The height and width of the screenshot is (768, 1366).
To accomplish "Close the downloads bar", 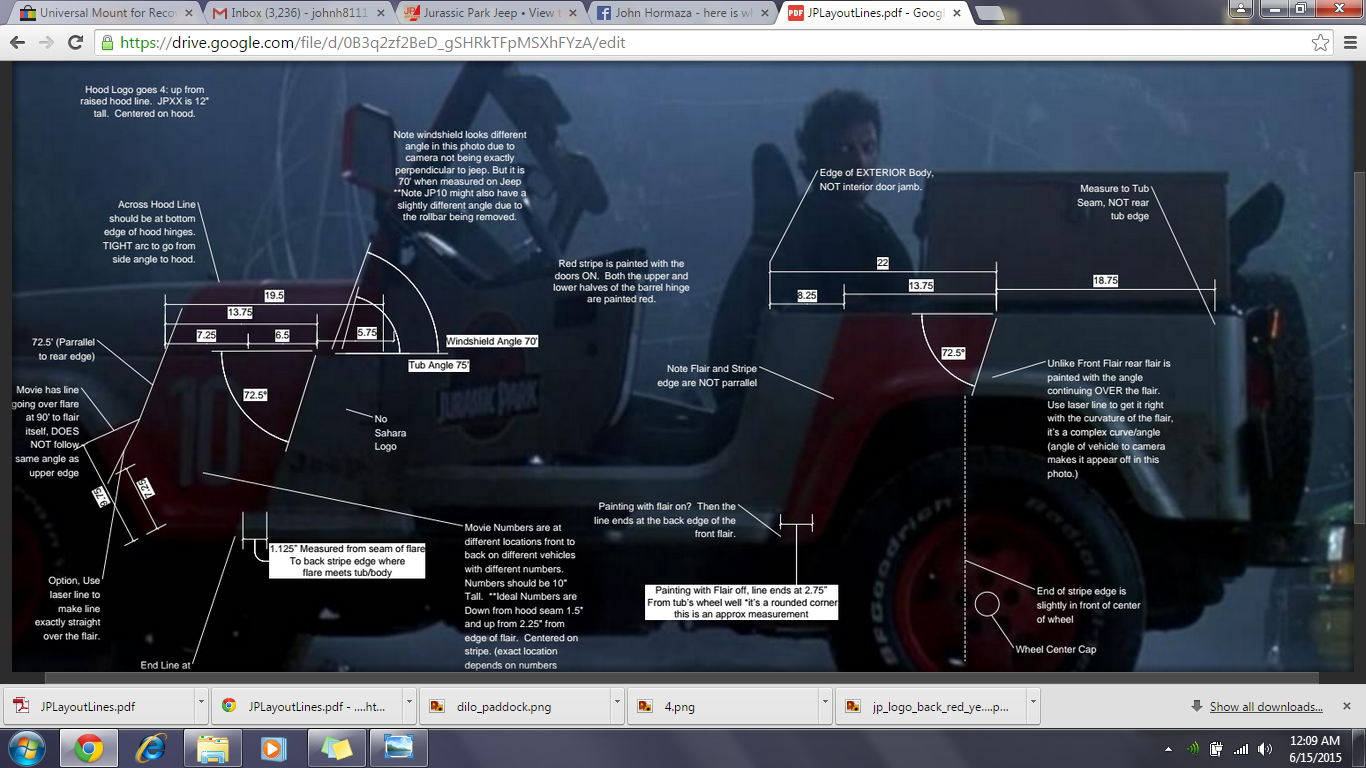I will pyautogui.click(x=1347, y=706).
